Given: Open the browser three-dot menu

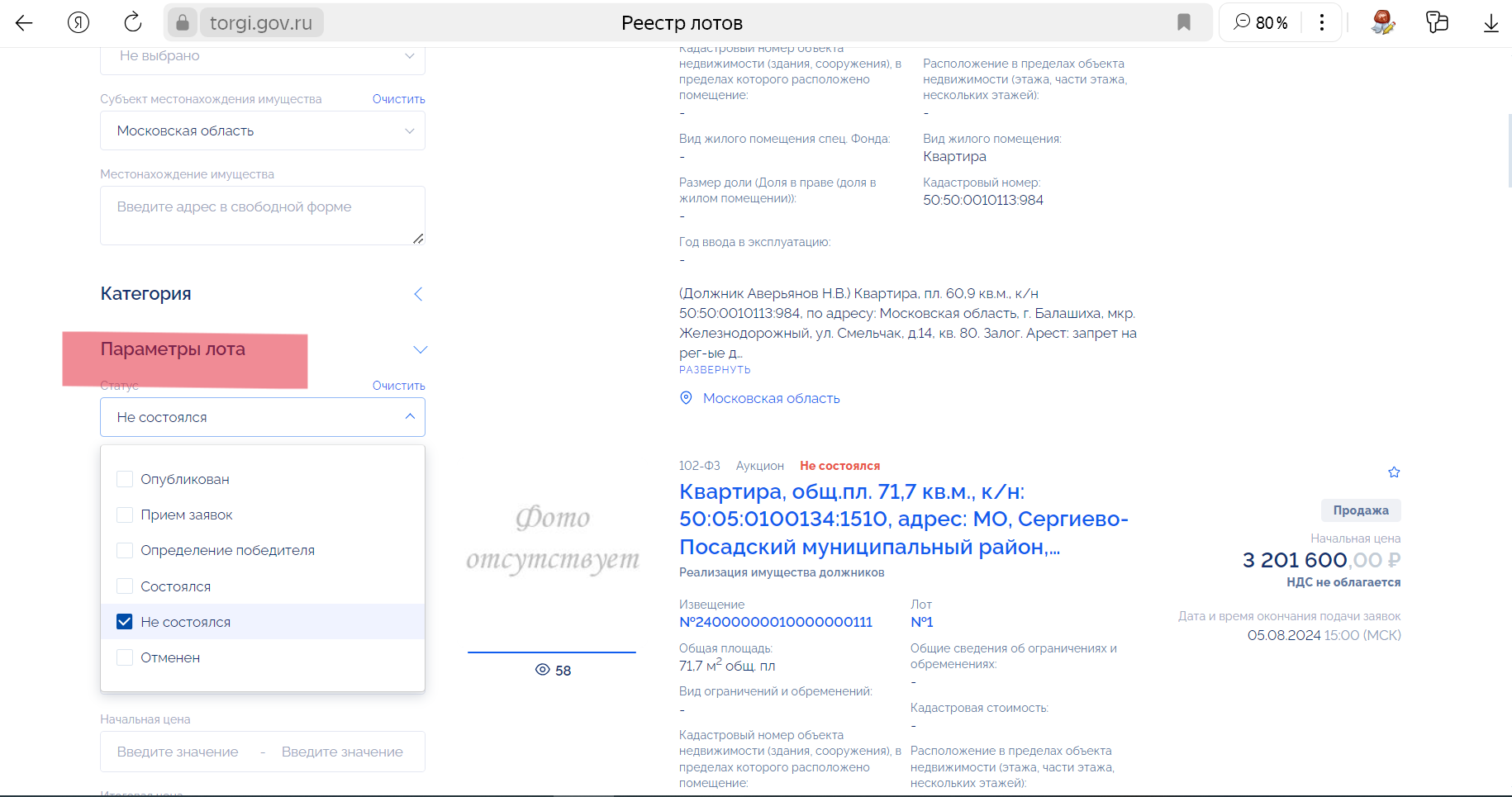Looking at the screenshot, I should (1322, 22).
